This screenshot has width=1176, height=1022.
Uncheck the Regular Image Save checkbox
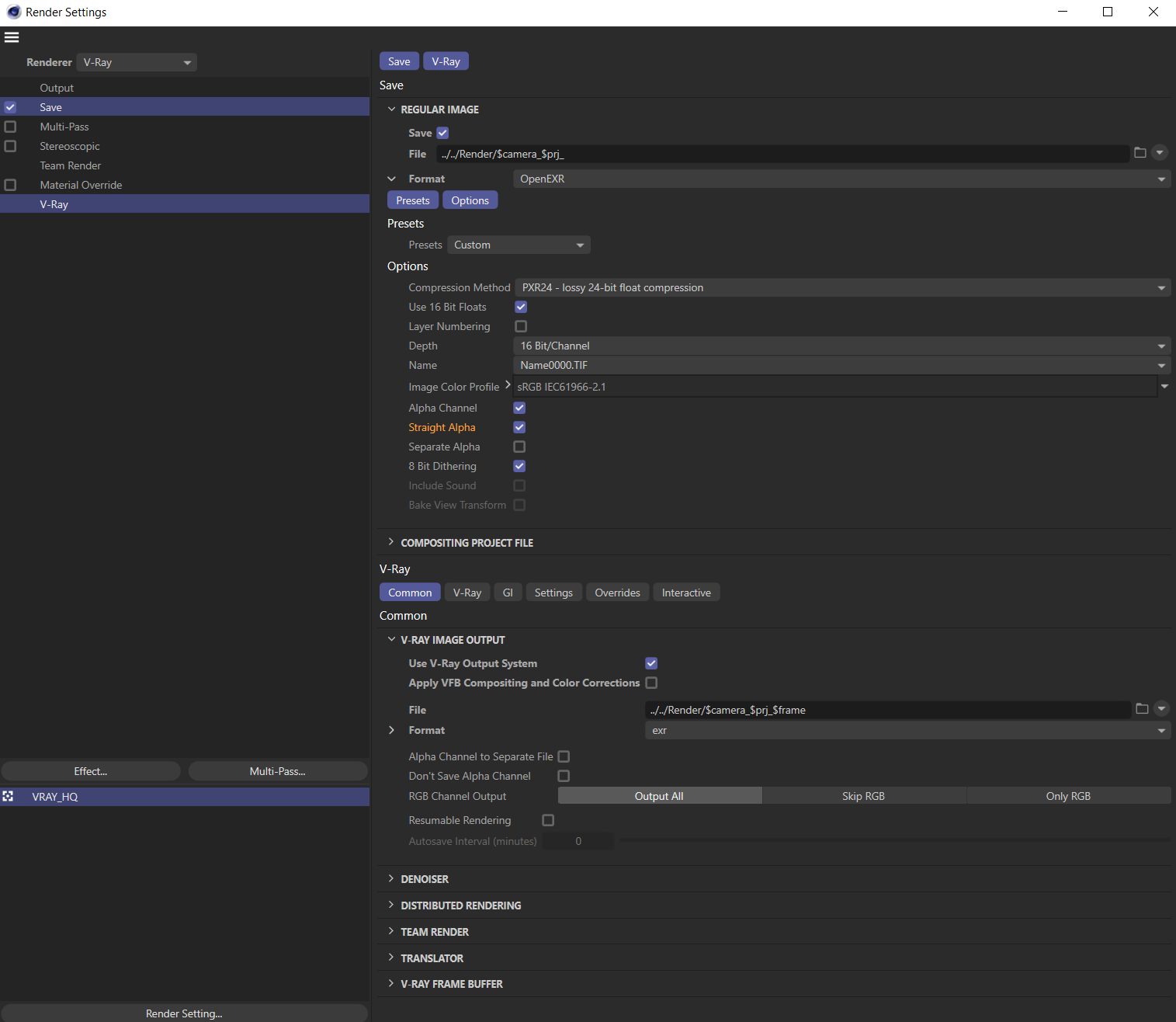[x=442, y=133]
